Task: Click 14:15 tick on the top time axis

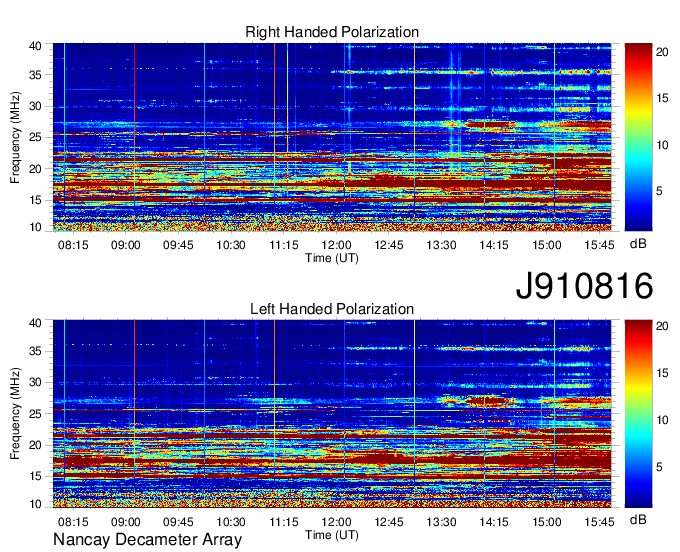Action: click(x=494, y=245)
